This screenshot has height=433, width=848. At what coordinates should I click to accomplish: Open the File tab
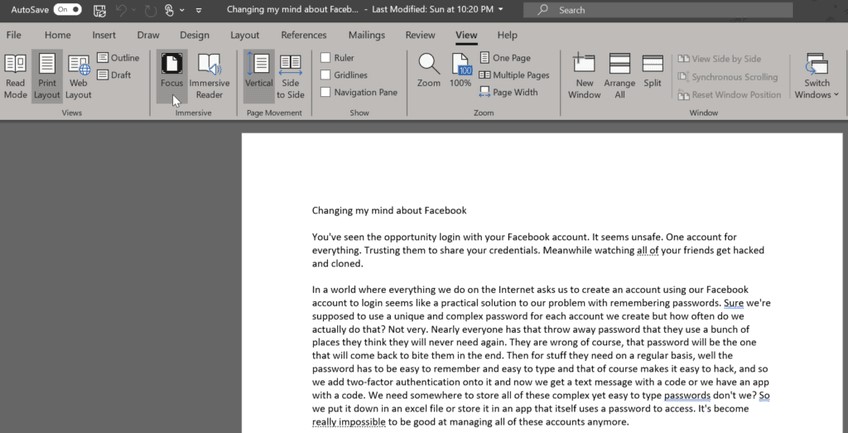14,35
